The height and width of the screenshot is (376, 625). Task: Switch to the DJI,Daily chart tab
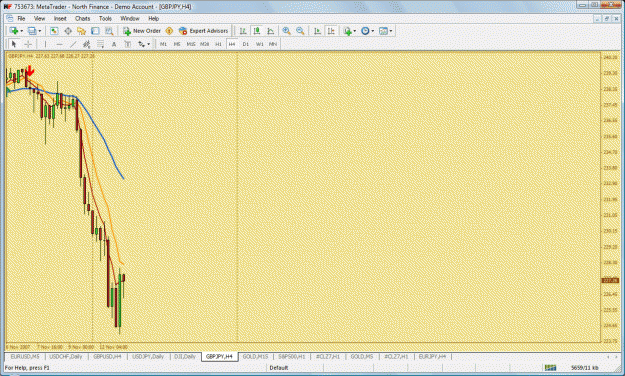(185, 356)
